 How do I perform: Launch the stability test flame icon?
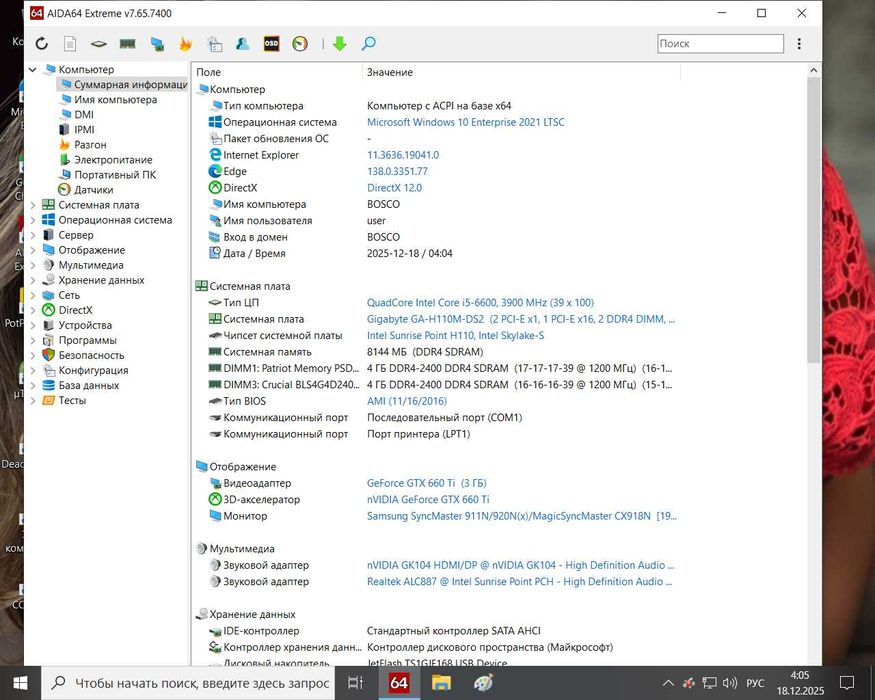(x=185, y=44)
